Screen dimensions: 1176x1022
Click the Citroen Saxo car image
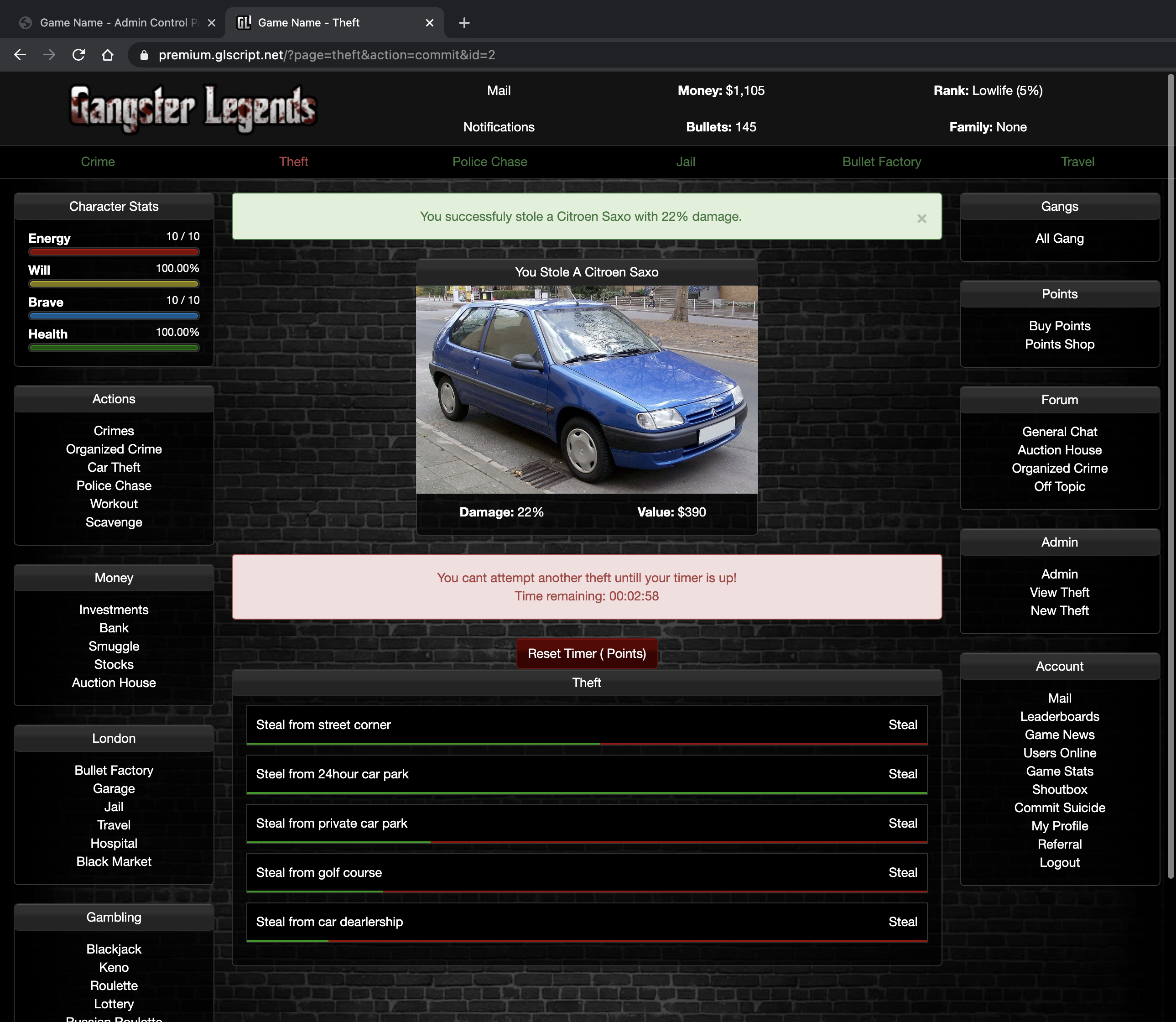point(586,390)
